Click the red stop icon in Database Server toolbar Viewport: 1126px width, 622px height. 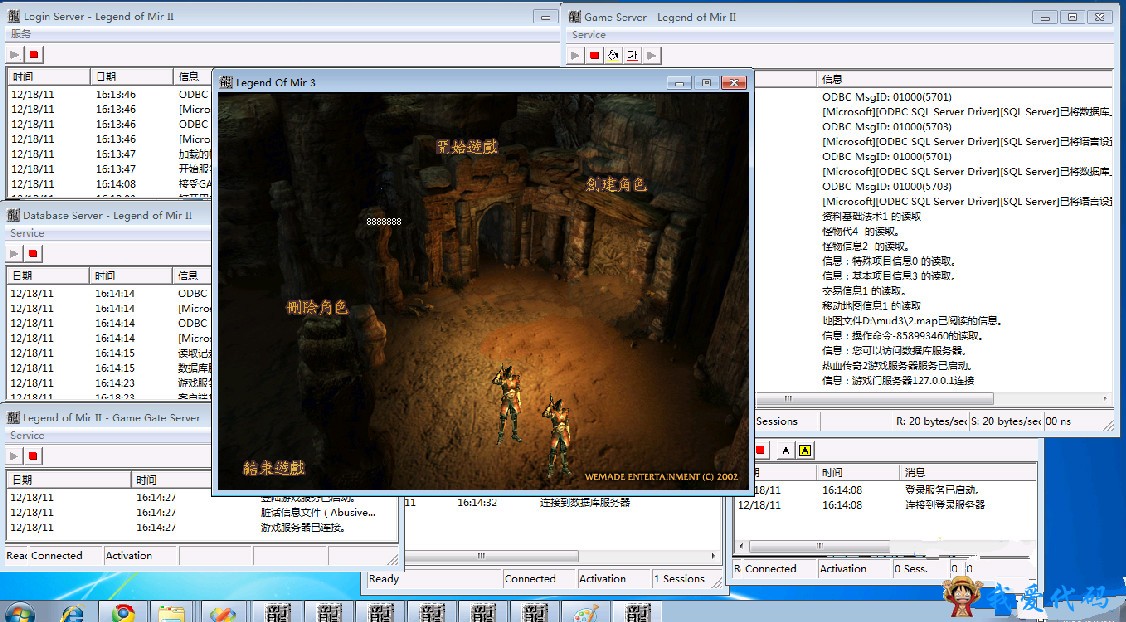coord(33,253)
